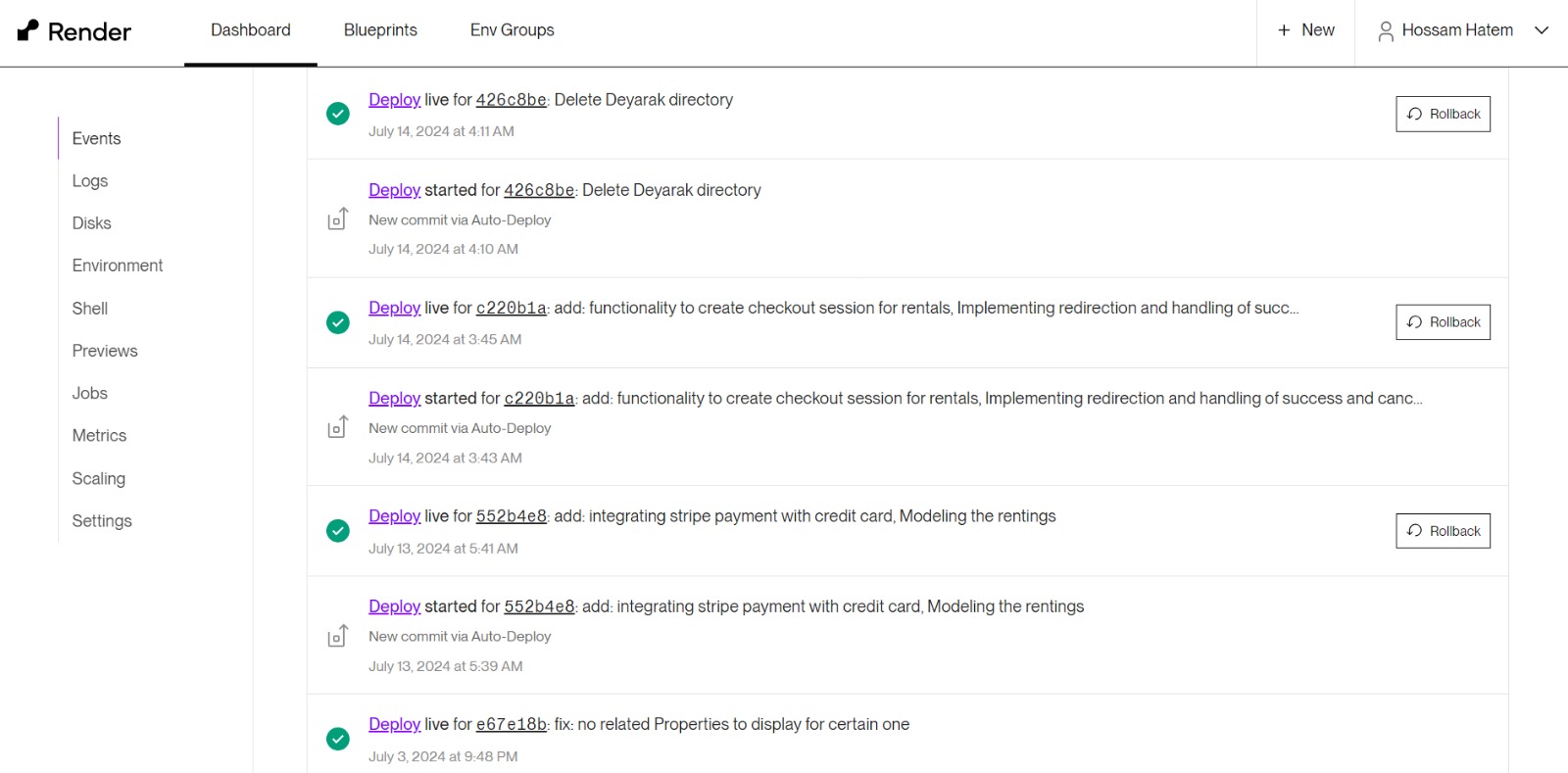Click the upload icon for 552b4e8 deploy started
The height and width of the screenshot is (773, 1568).
(338, 636)
